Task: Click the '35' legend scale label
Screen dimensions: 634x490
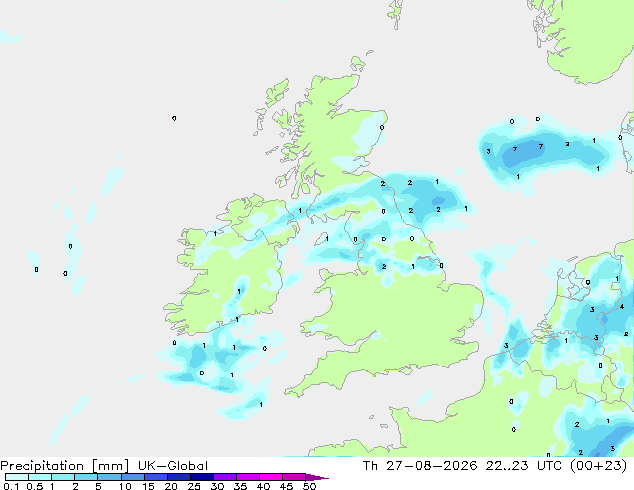Action: [240, 486]
